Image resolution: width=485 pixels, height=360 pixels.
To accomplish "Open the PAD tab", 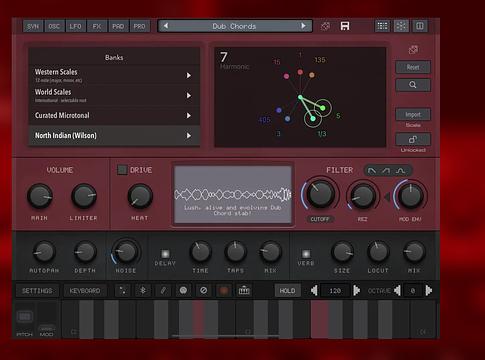I will click(x=118, y=26).
